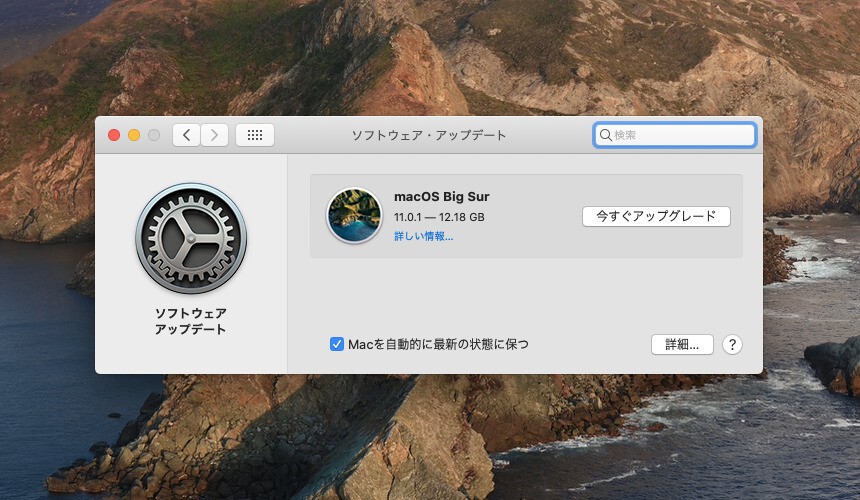Click the macOS Big Sur thumbnail icon

click(x=354, y=215)
